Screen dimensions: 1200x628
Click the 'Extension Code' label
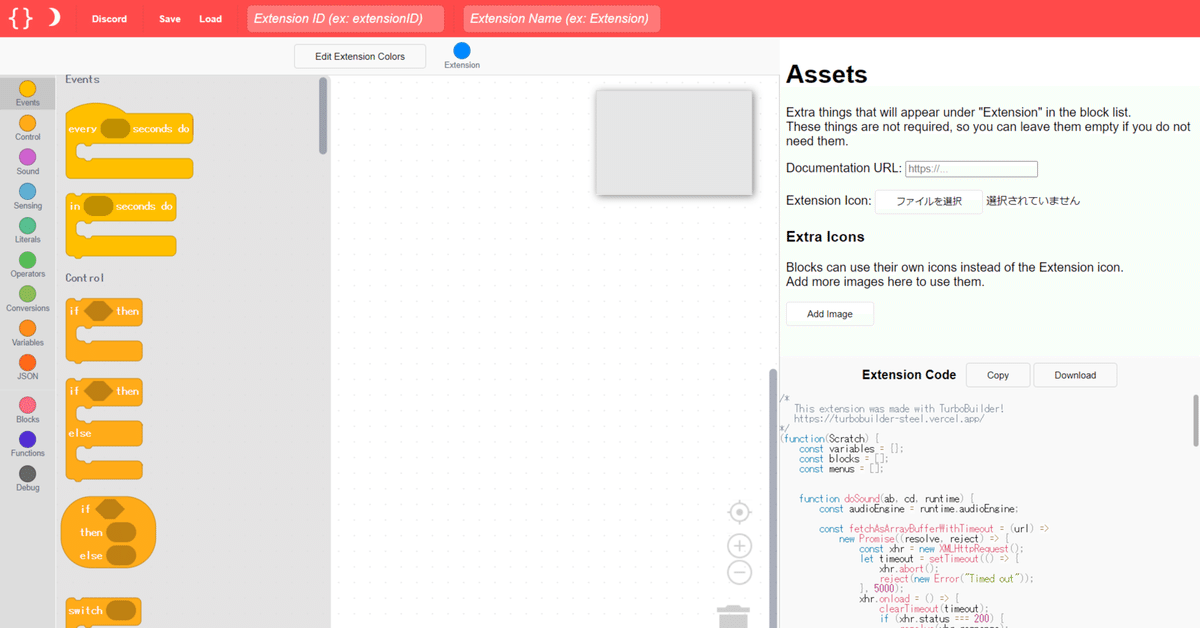(909, 375)
